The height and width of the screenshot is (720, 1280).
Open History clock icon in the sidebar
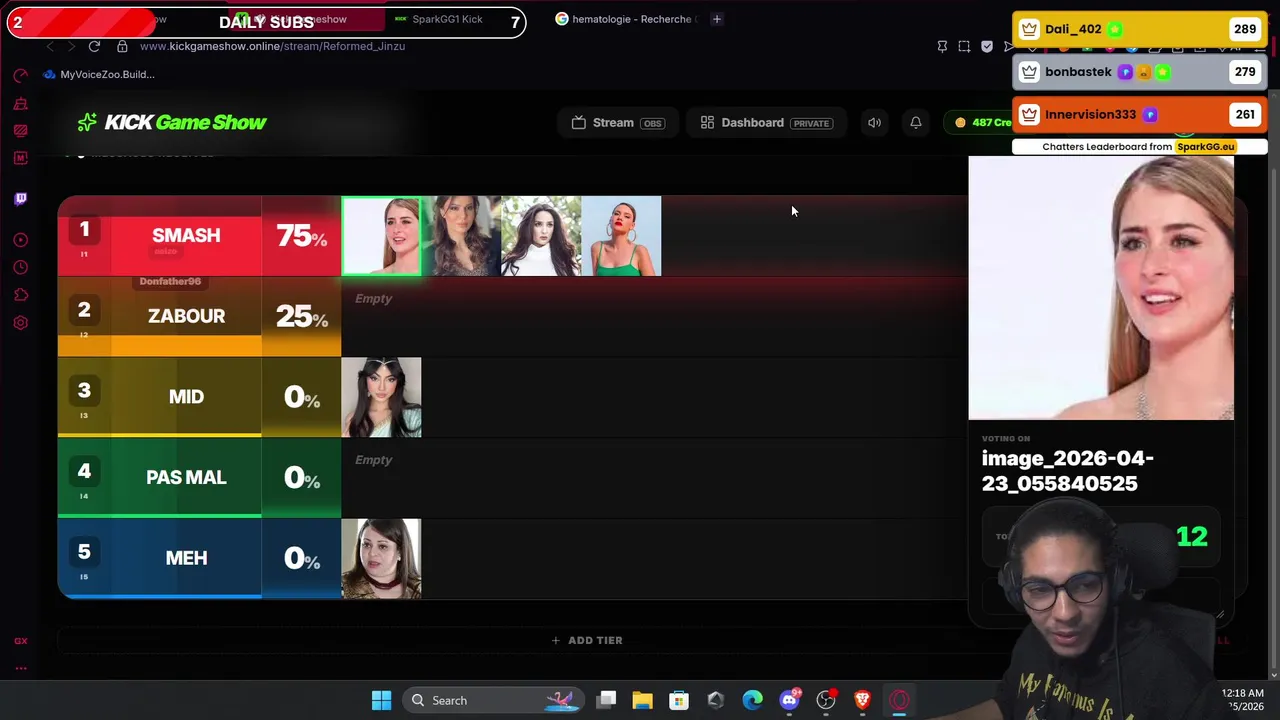(20, 267)
